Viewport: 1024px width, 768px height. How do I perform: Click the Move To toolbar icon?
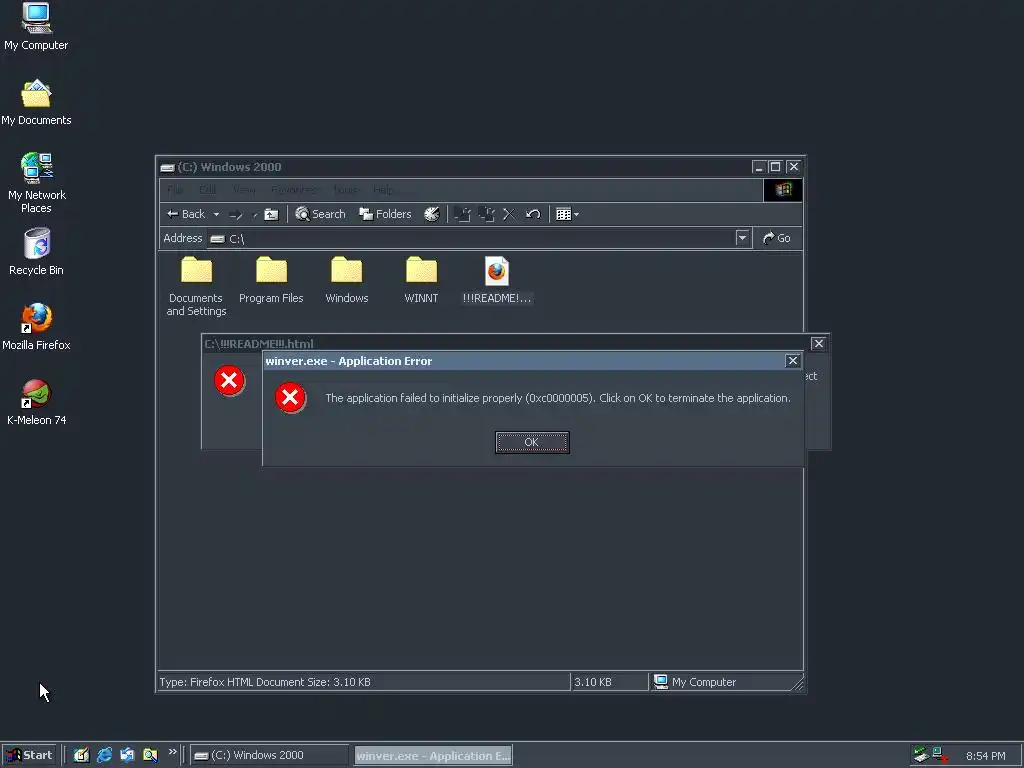pos(462,214)
